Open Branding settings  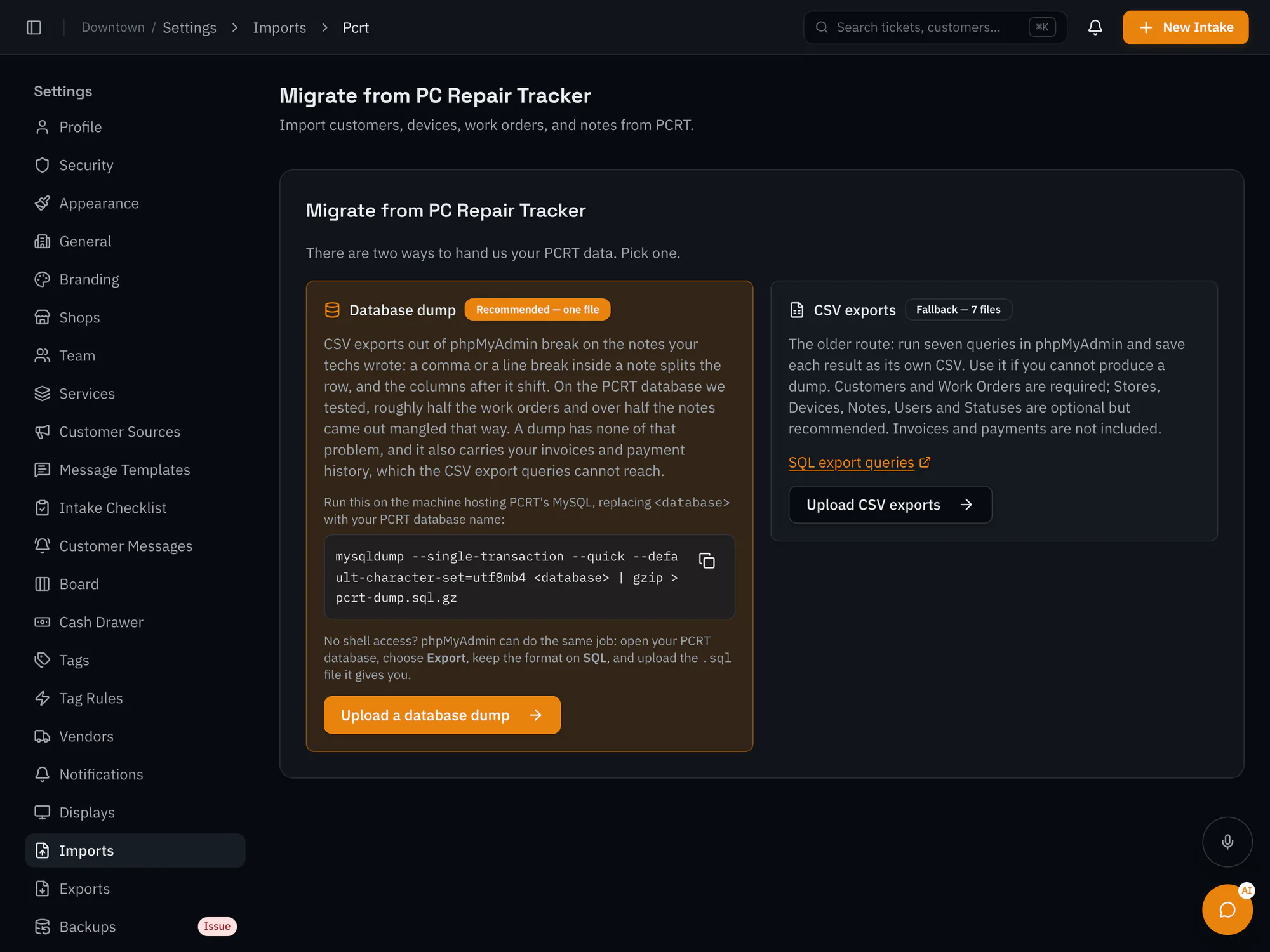[135, 279]
